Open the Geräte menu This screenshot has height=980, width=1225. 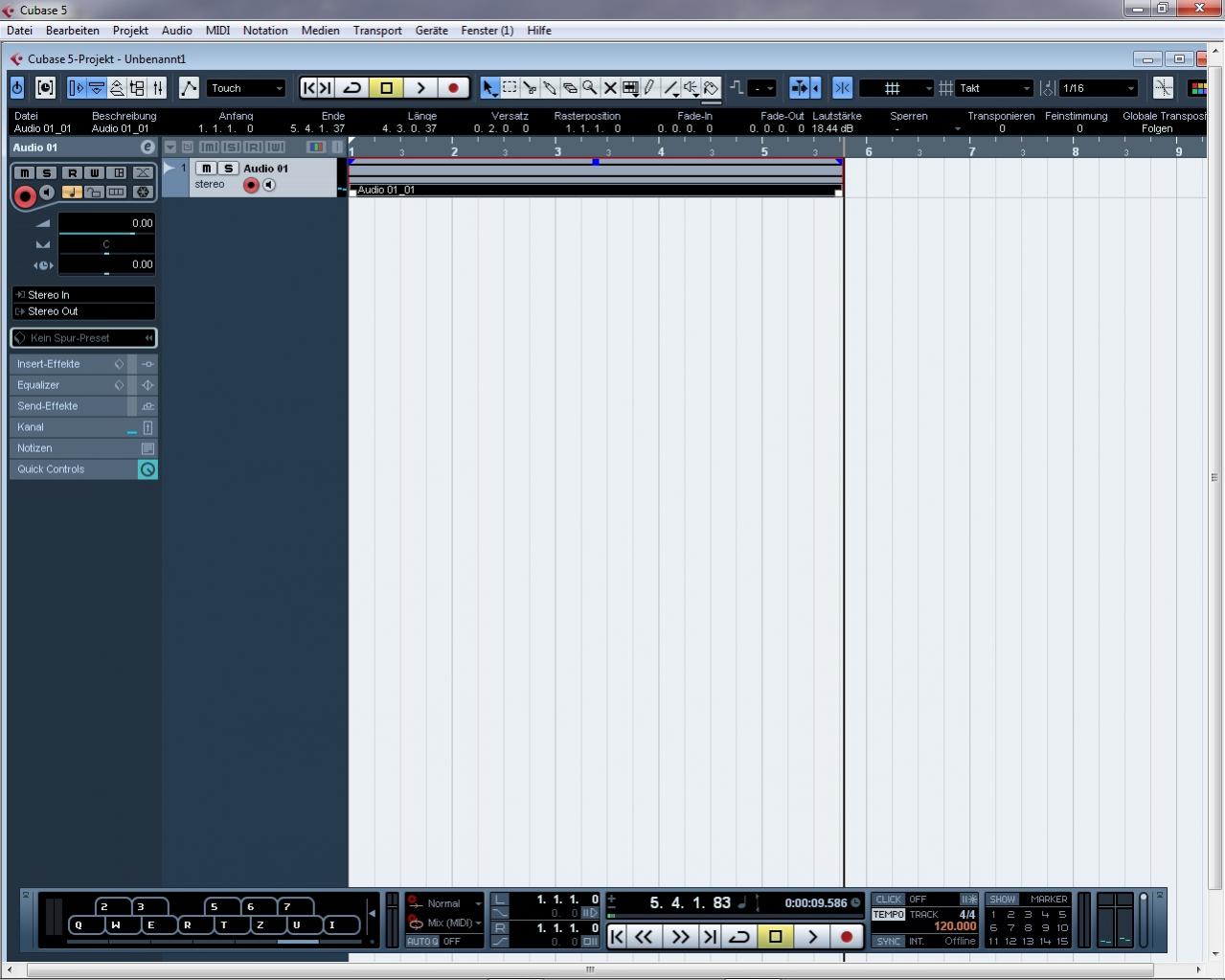(431, 31)
